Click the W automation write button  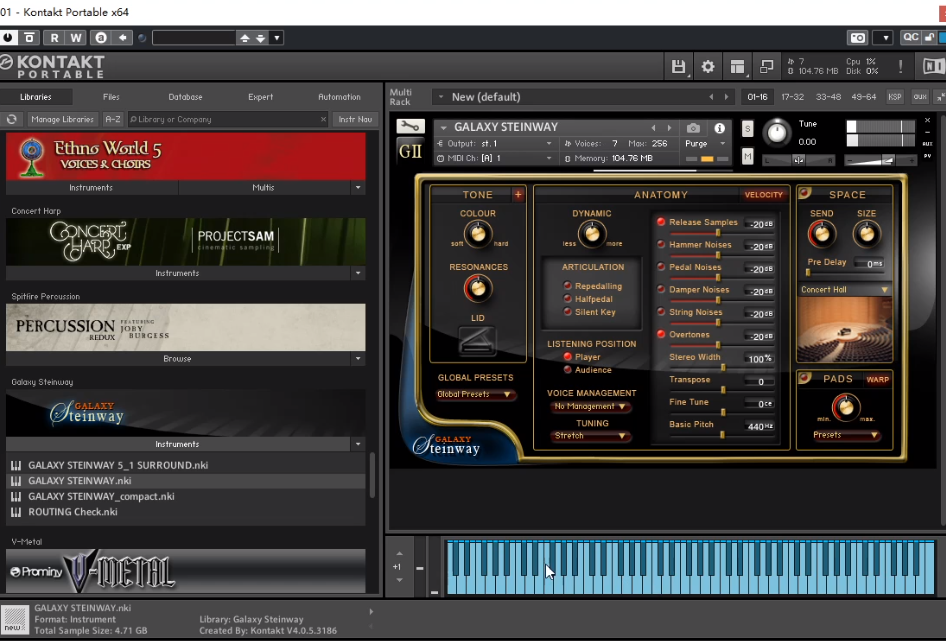point(76,37)
